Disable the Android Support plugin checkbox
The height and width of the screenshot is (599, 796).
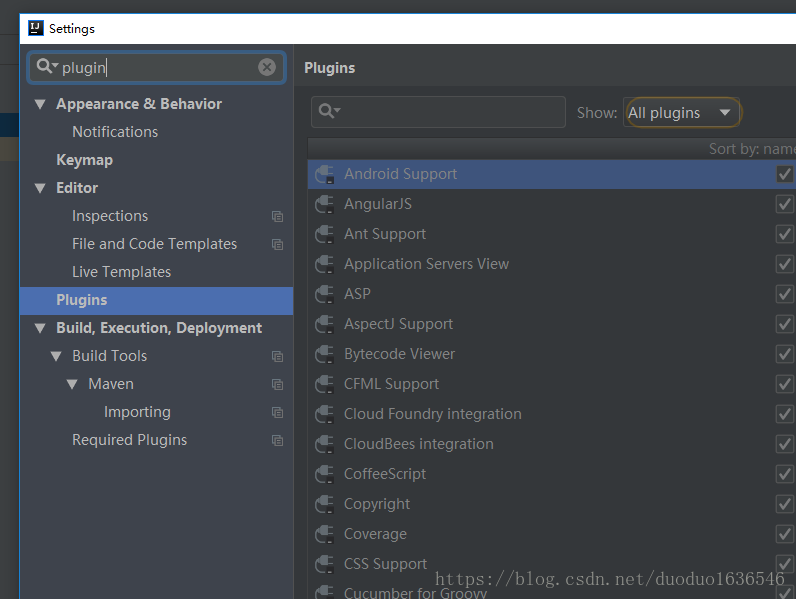784,174
